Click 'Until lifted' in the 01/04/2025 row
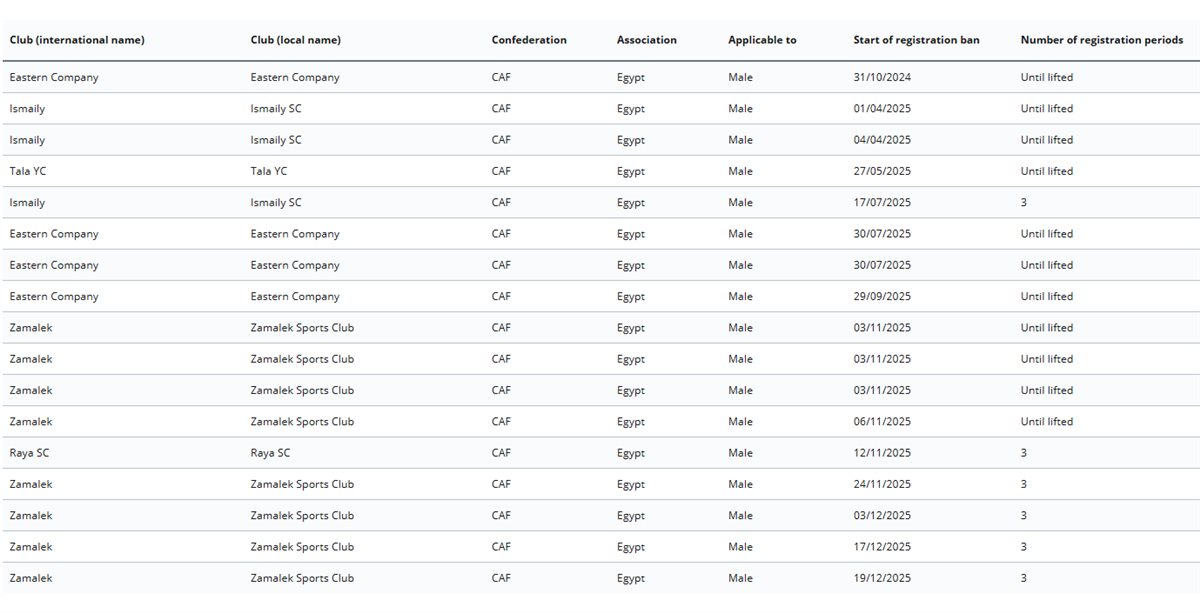This screenshot has height=613, width=1200. click(1047, 108)
